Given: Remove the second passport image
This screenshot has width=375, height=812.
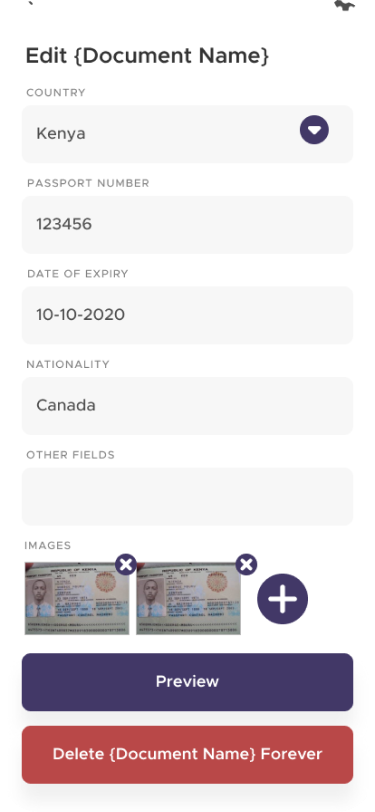Looking at the screenshot, I should 247,564.
